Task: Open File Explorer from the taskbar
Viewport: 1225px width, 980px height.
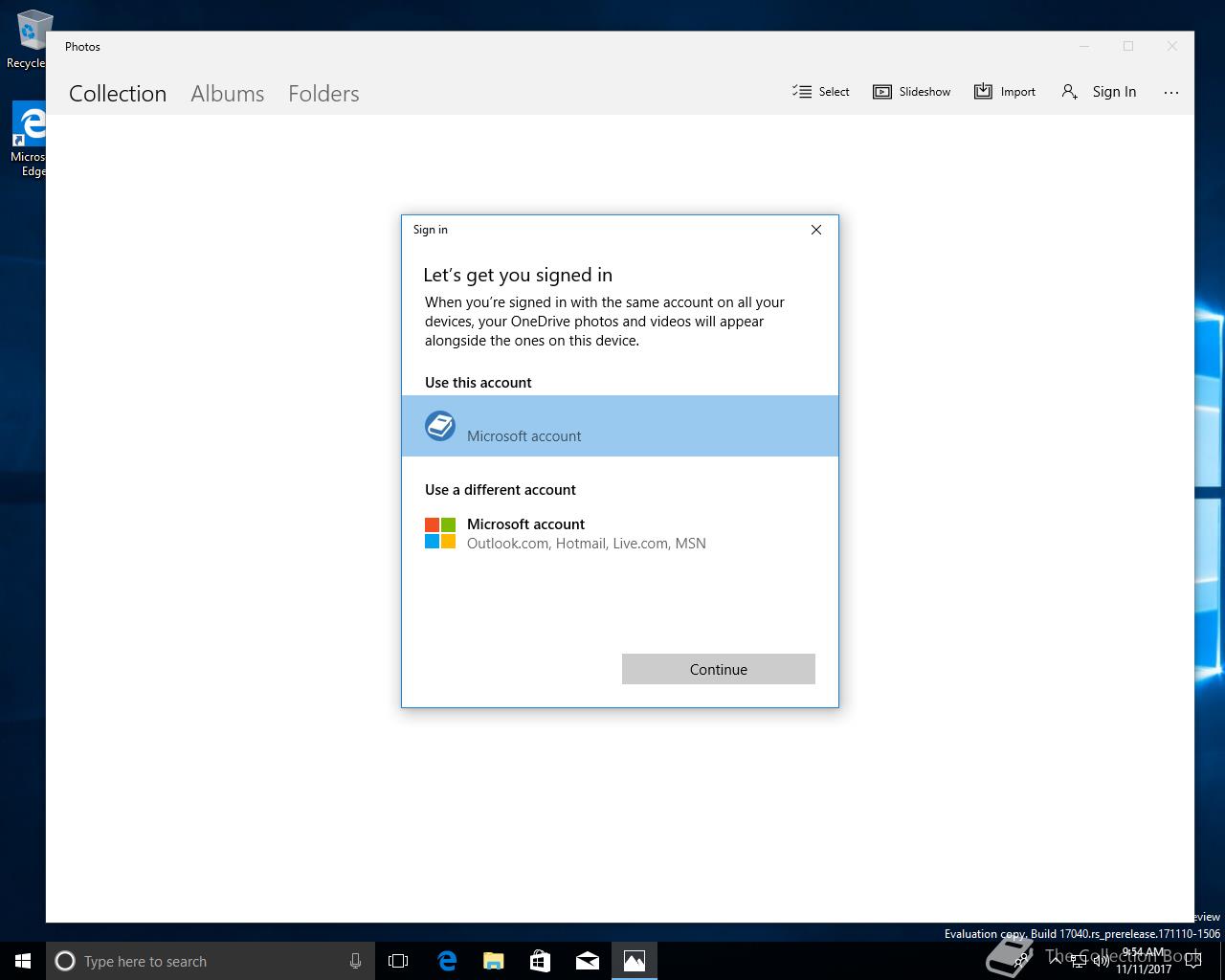Action: tap(494, 961)
